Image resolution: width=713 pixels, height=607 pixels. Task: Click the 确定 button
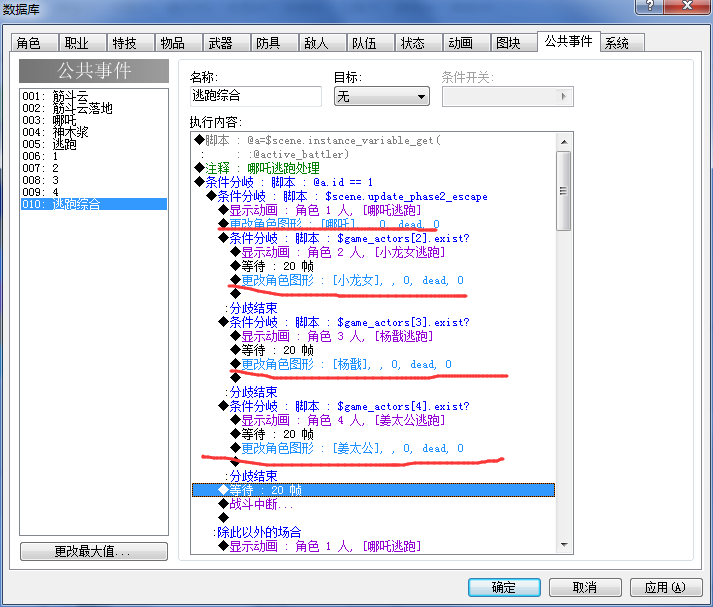coord(504,587)
